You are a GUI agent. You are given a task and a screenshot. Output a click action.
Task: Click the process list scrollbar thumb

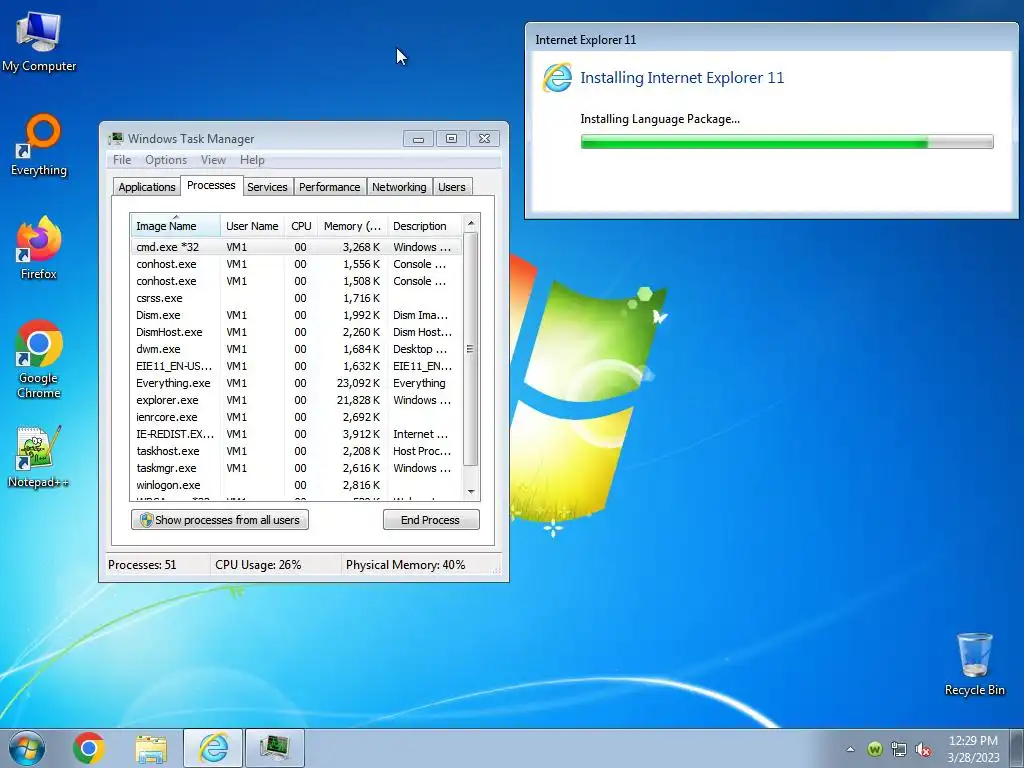[471, 349]
